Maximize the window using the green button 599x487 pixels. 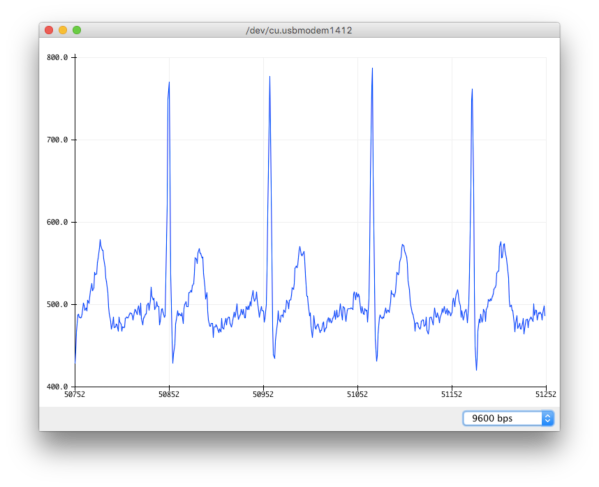77,30
